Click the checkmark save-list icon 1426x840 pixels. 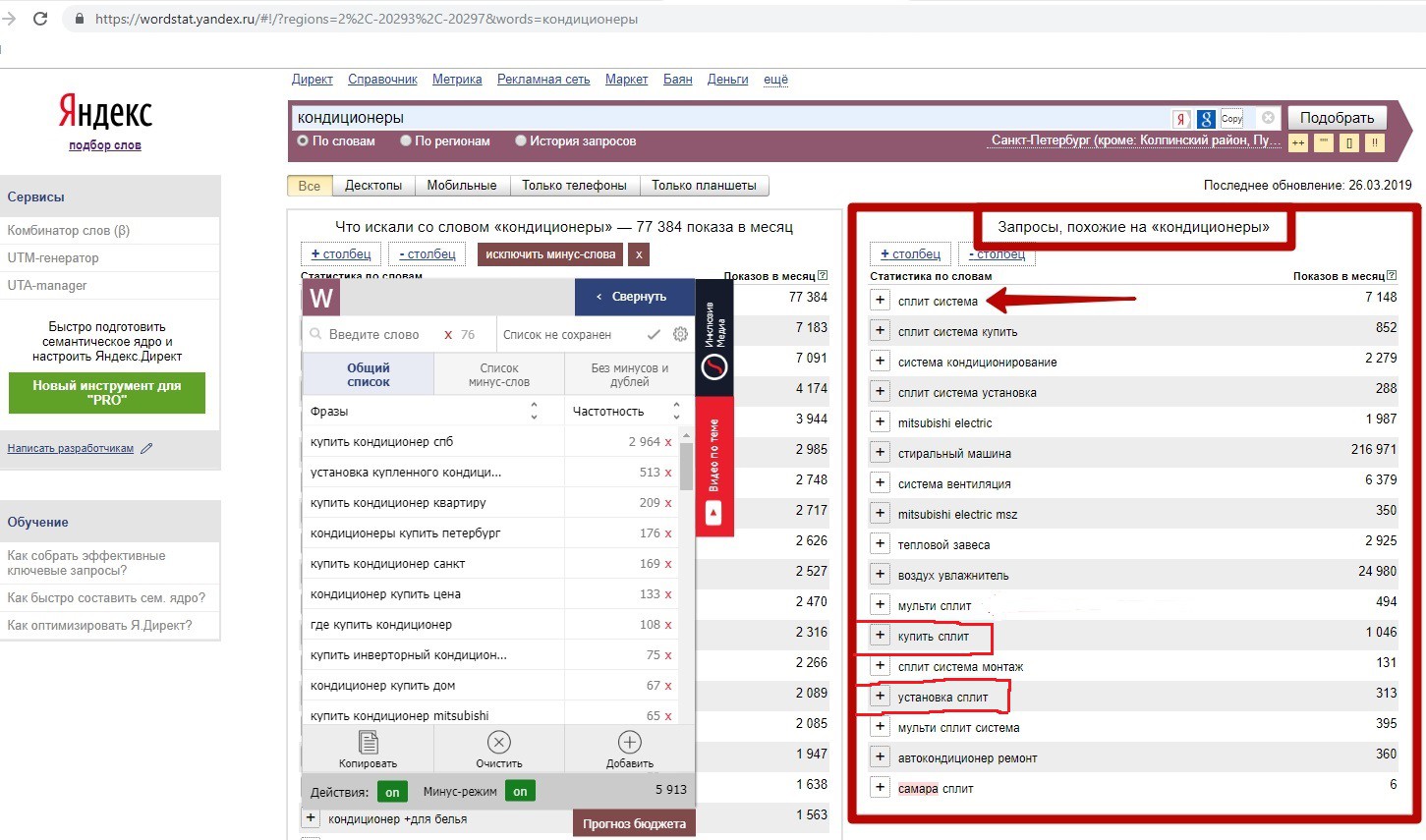(654, 335)
